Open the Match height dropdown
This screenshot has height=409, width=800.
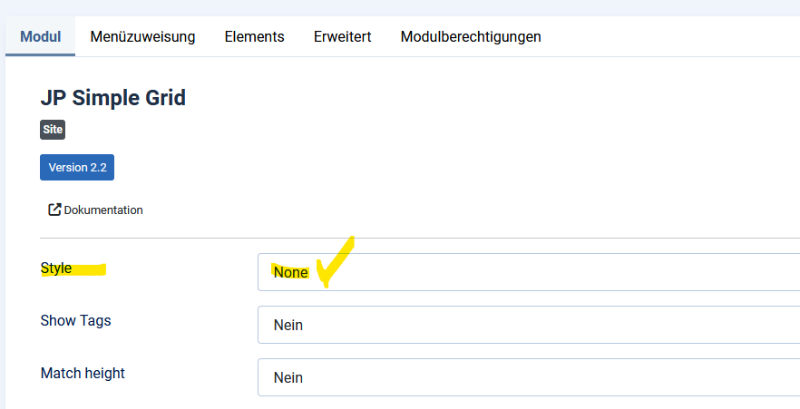tap(529, 377)
